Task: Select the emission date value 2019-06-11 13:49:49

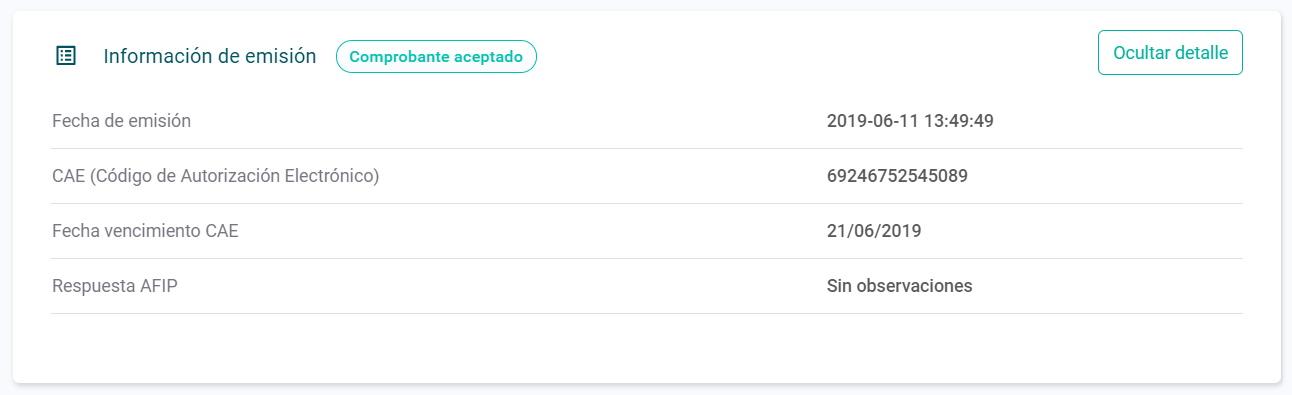Action: pos(910,121)
